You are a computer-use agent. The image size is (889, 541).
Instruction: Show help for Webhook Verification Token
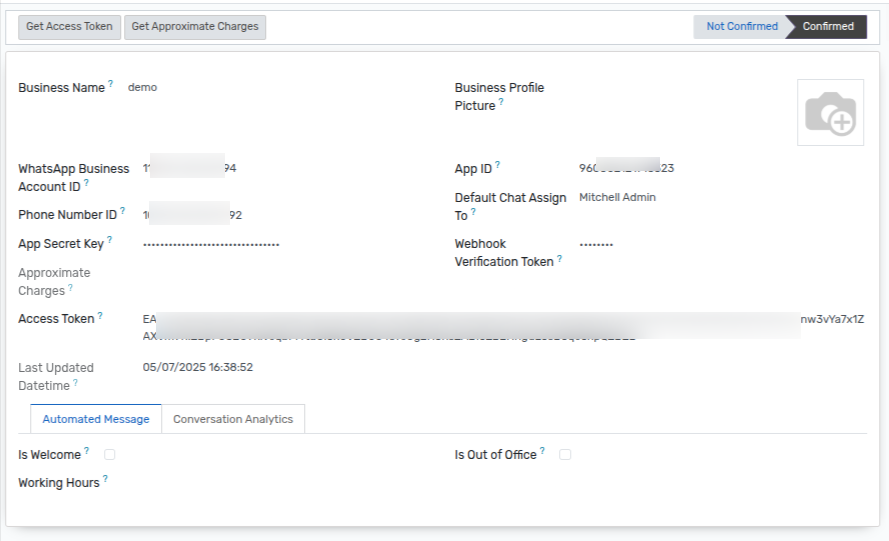560,258
